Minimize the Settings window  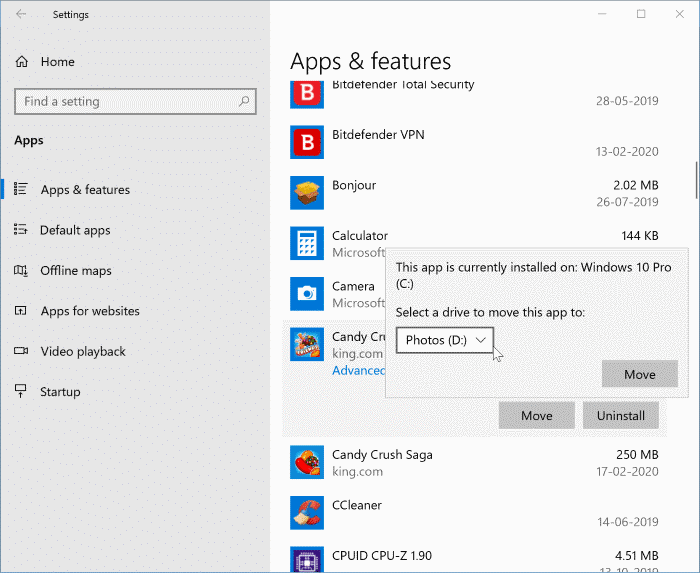pyautogui.click(x=602, y=14)
